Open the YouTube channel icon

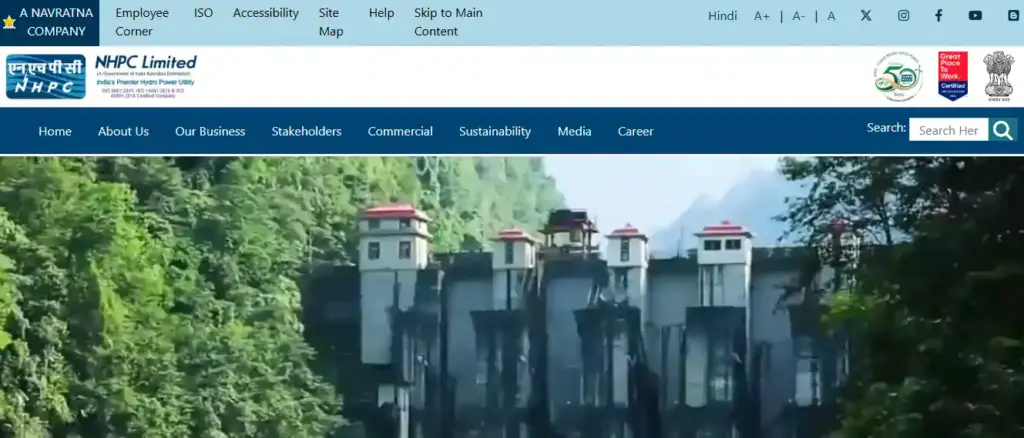(975, 15)
